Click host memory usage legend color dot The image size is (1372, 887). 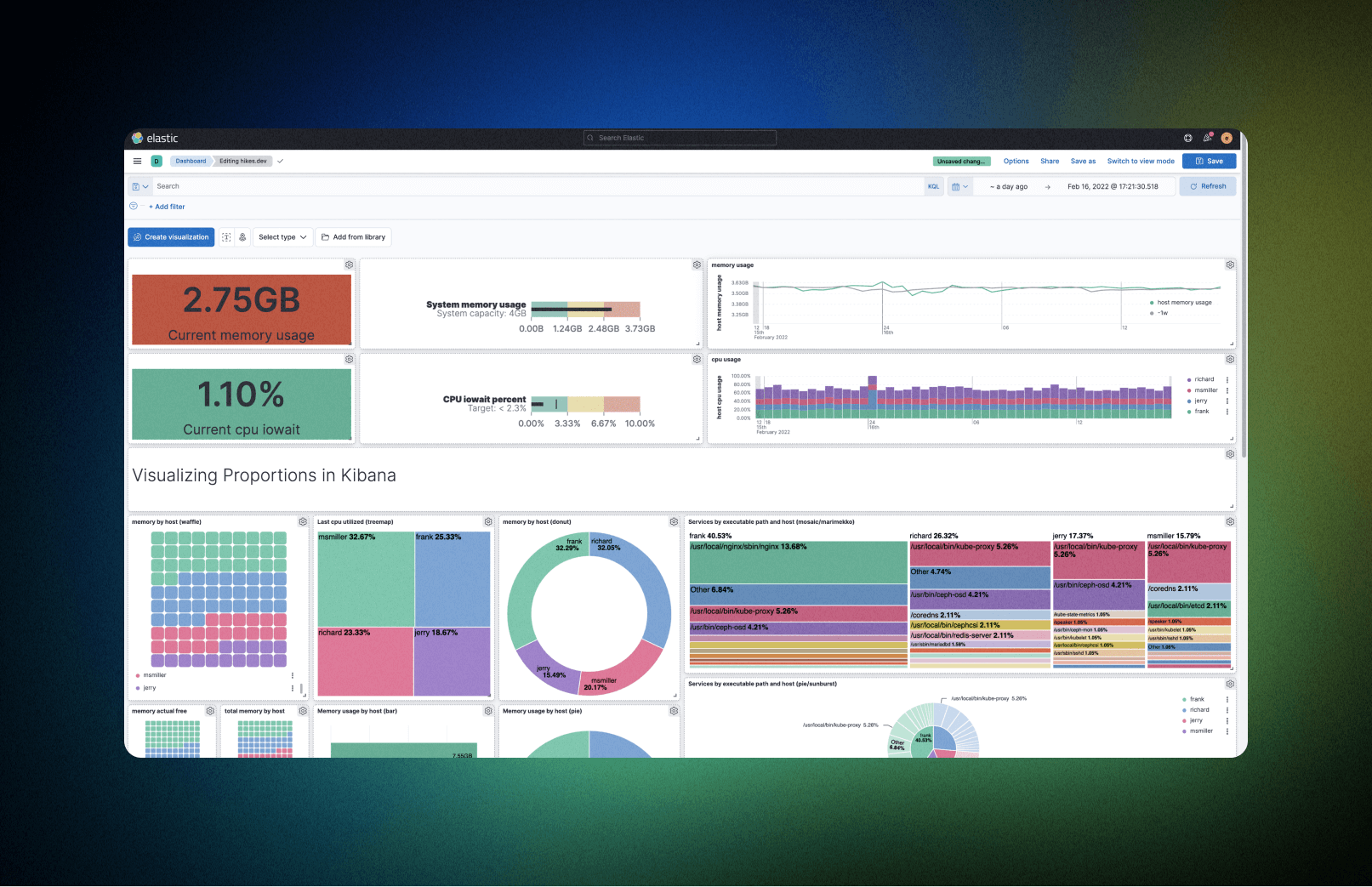(1152, 303)
